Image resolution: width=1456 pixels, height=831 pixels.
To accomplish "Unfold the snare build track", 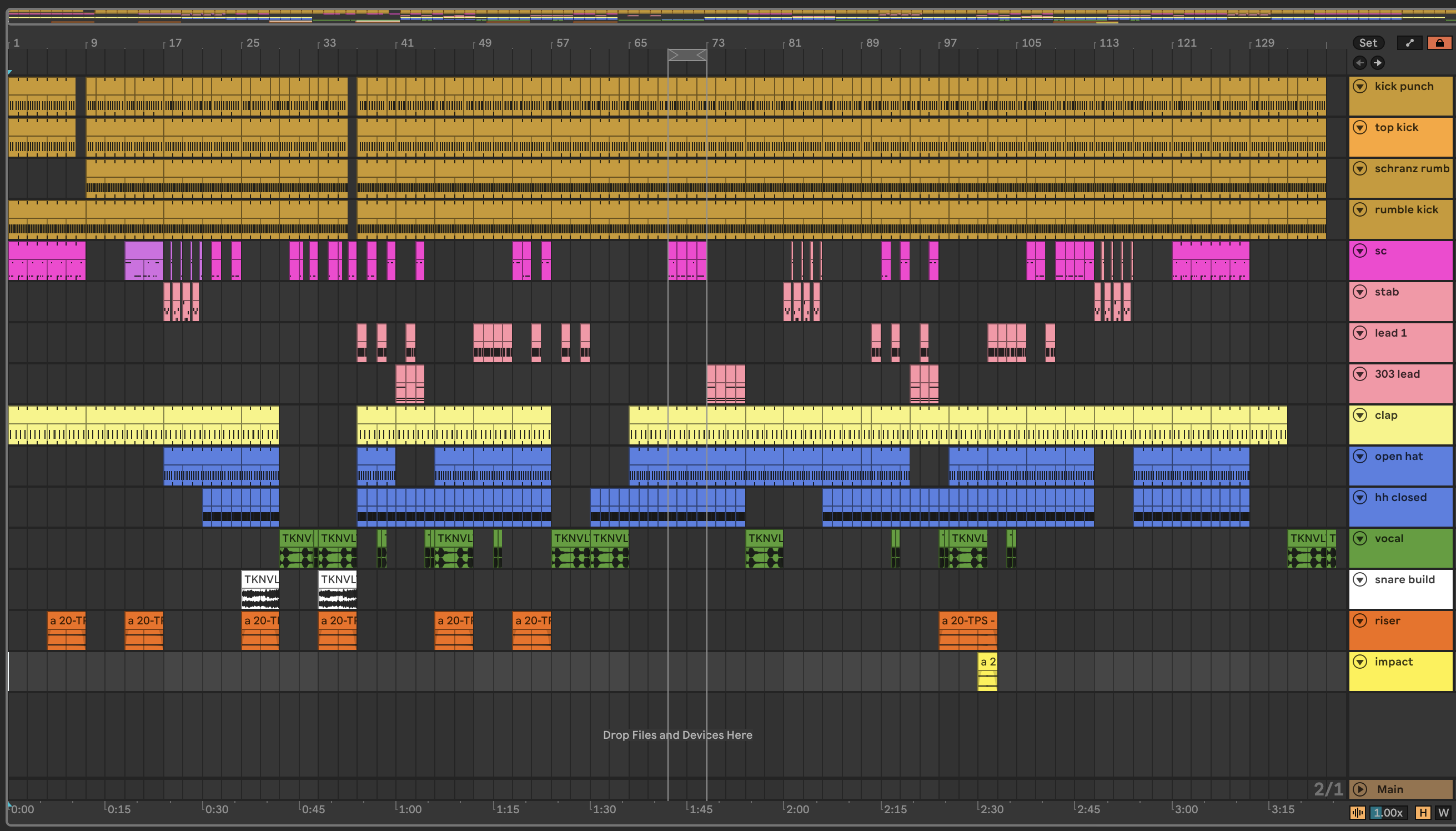I will tap(1360, 579).
